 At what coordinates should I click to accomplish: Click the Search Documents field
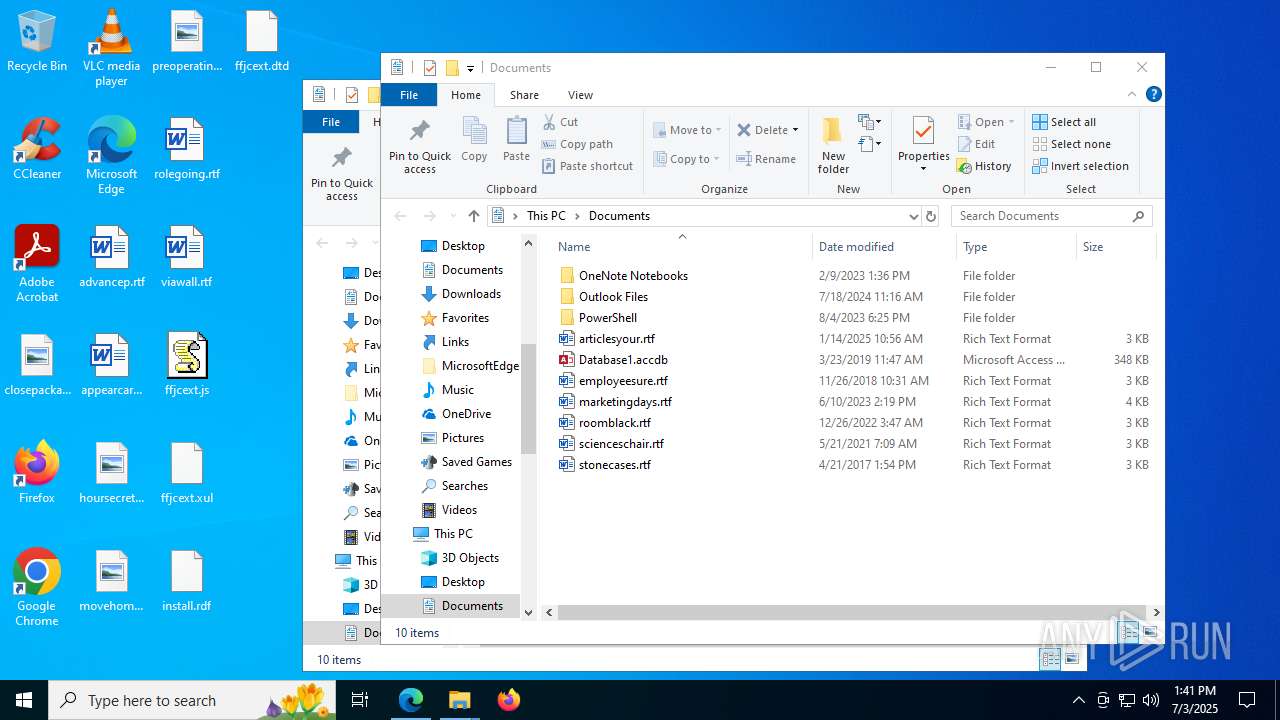click(1051, 216)
